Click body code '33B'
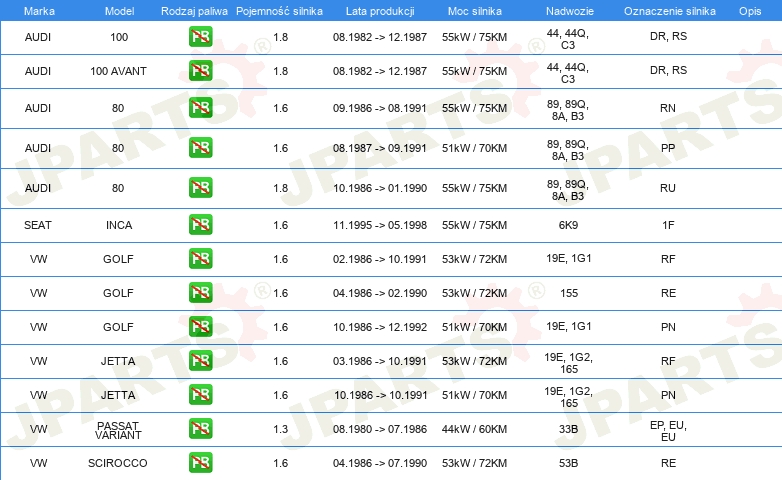782x480 pixels. [x=568, y=429]
